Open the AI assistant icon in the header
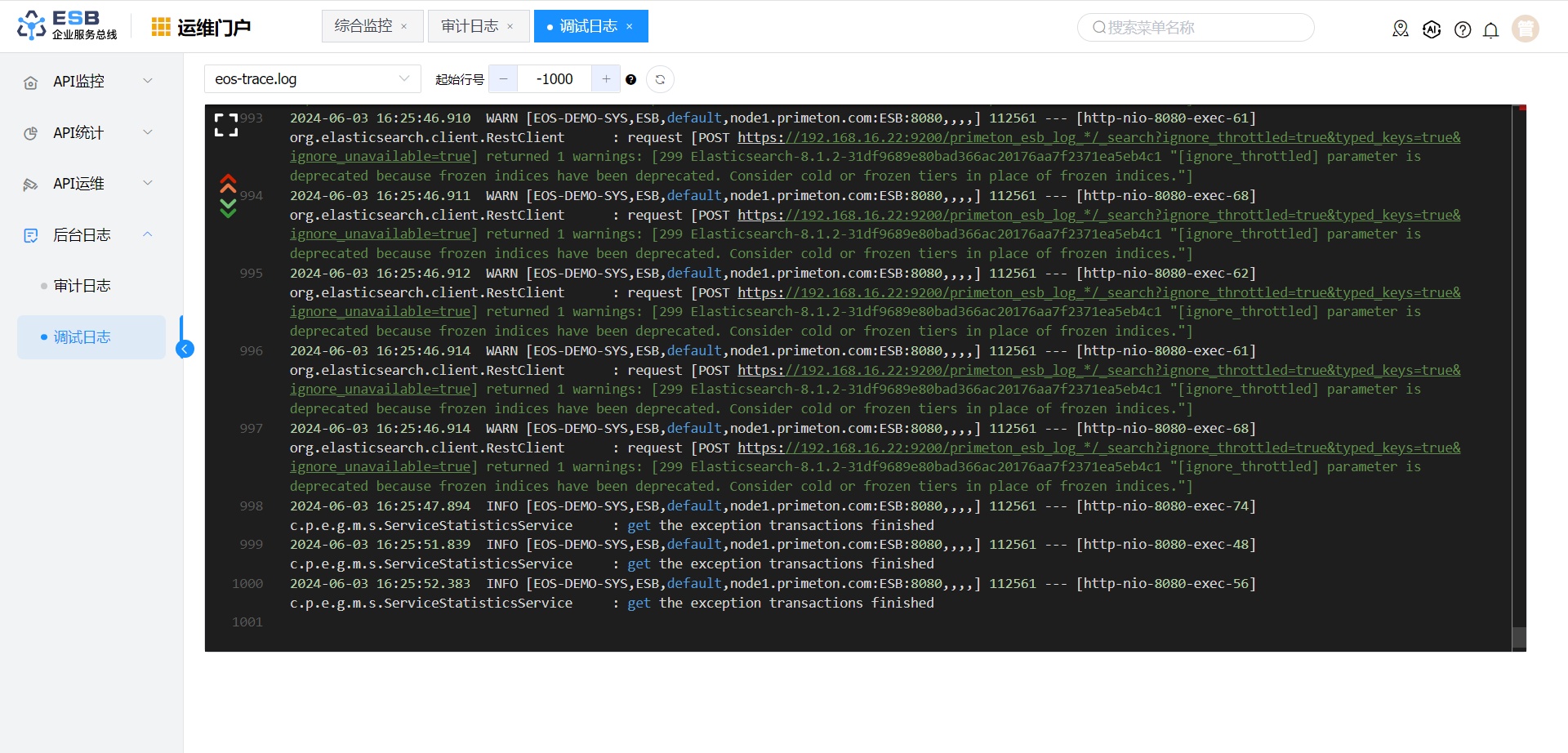1568x753 pixels. 1432,29
